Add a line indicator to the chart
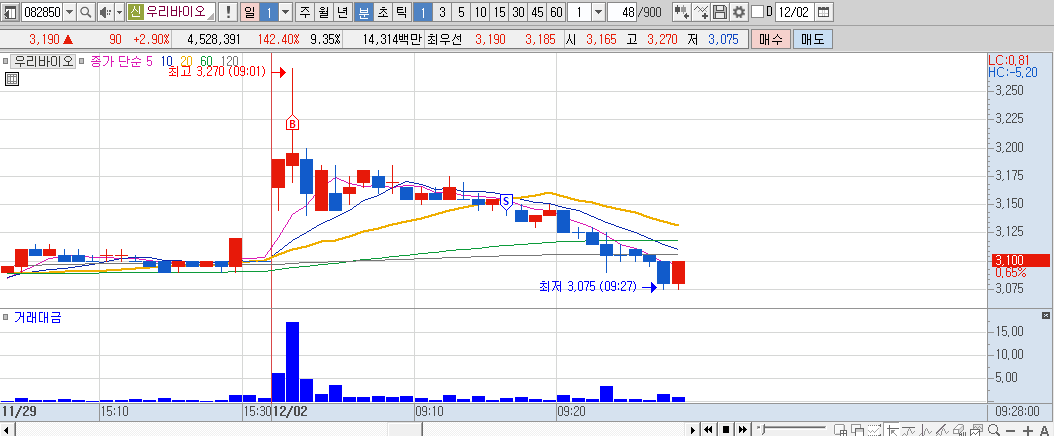This screenshot has height=436, width=1054. 701,12
